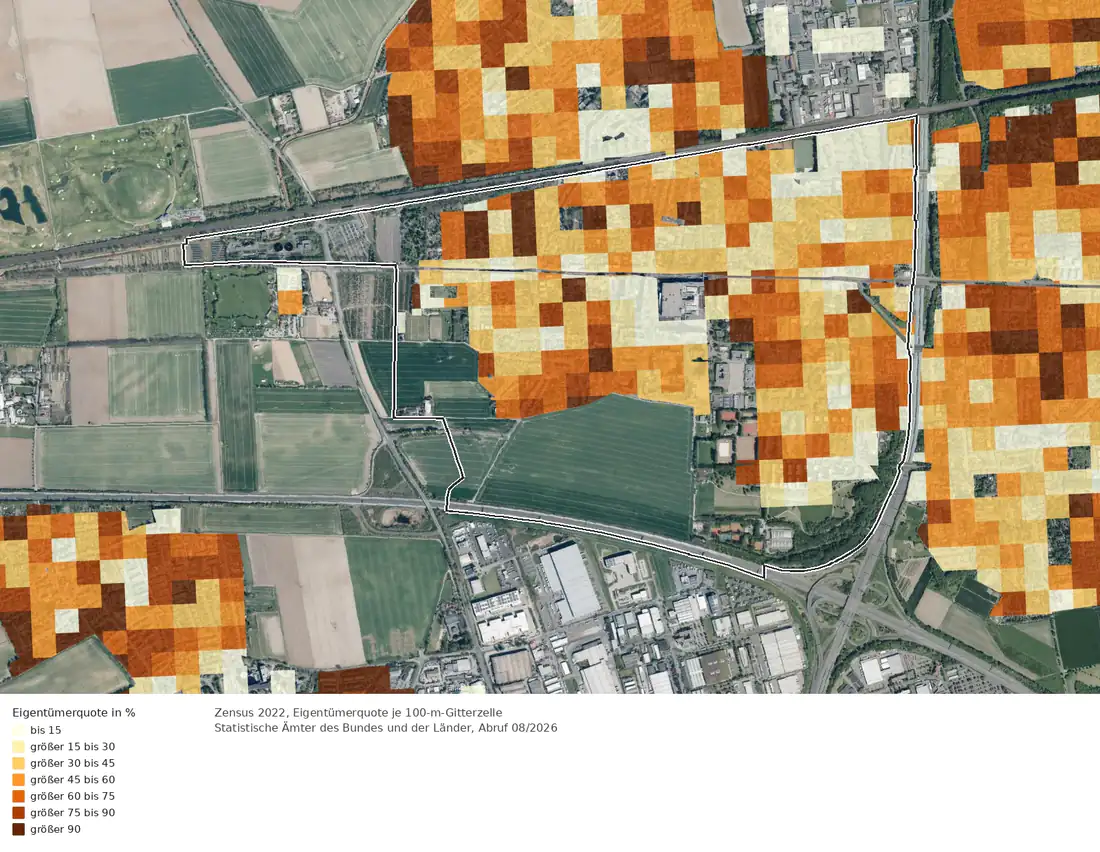
Task: Click the caption 'Zensus 2022, Eigentümerquote je 100-m-Gitterzelle'
Action: 358,712
